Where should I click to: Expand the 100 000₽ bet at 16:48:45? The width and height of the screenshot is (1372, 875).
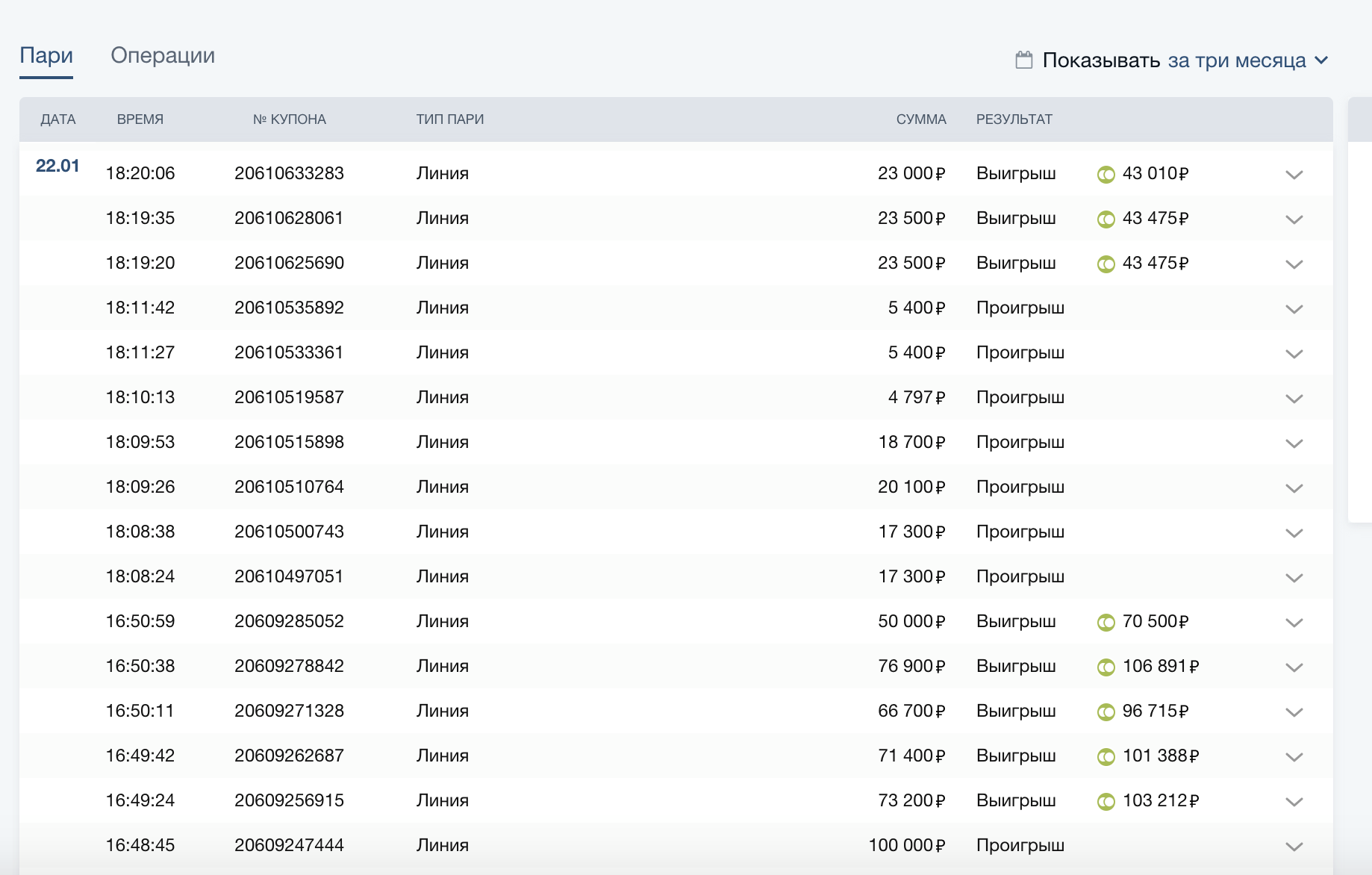click(x=1294, y=847)
